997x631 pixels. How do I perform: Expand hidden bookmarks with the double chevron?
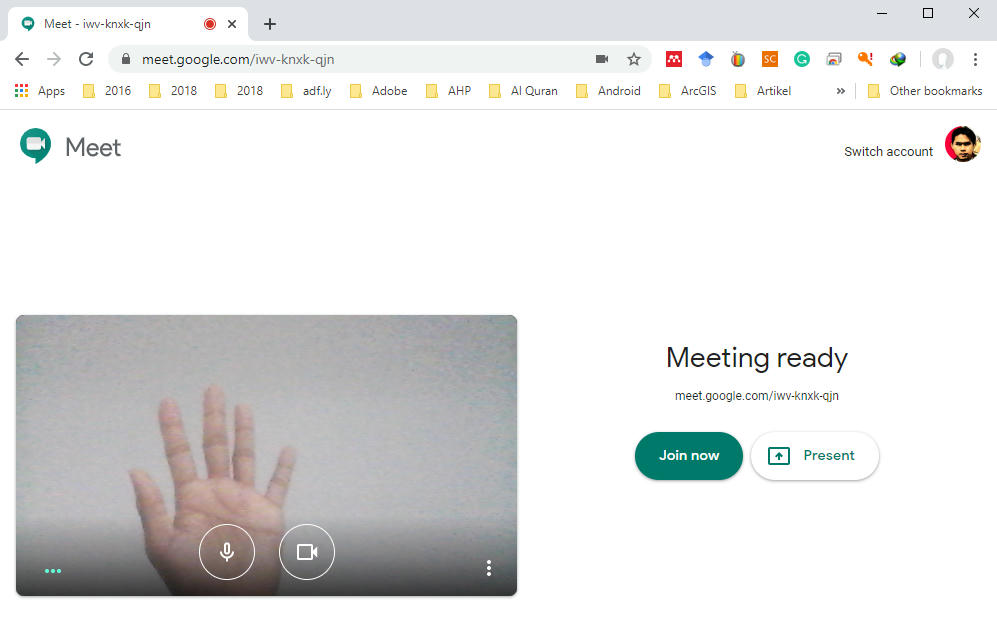pos(841,91)
